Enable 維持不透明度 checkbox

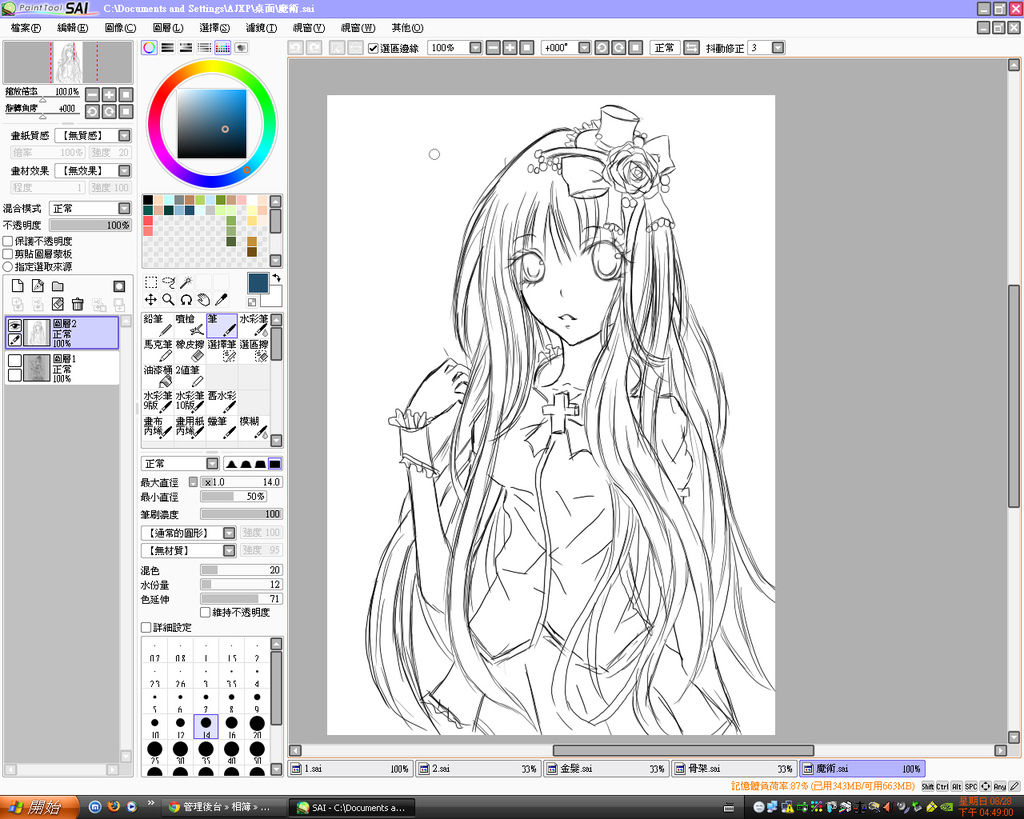pos(205,612)
